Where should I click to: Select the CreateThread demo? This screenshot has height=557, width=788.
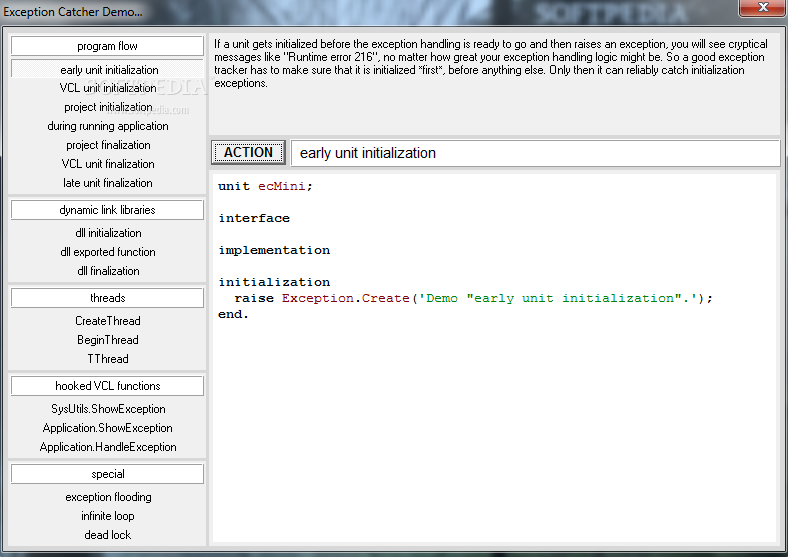pyautogui.click(x=108, y=321)
